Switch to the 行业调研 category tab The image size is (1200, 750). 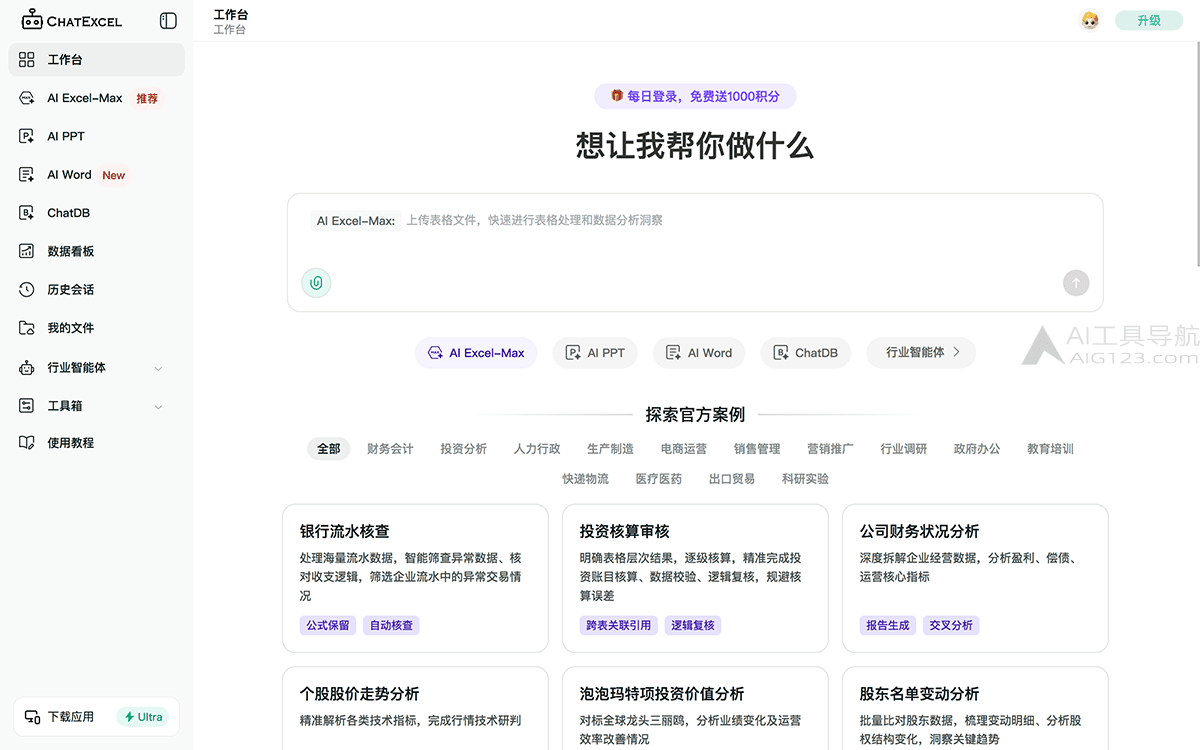[904, 449]
